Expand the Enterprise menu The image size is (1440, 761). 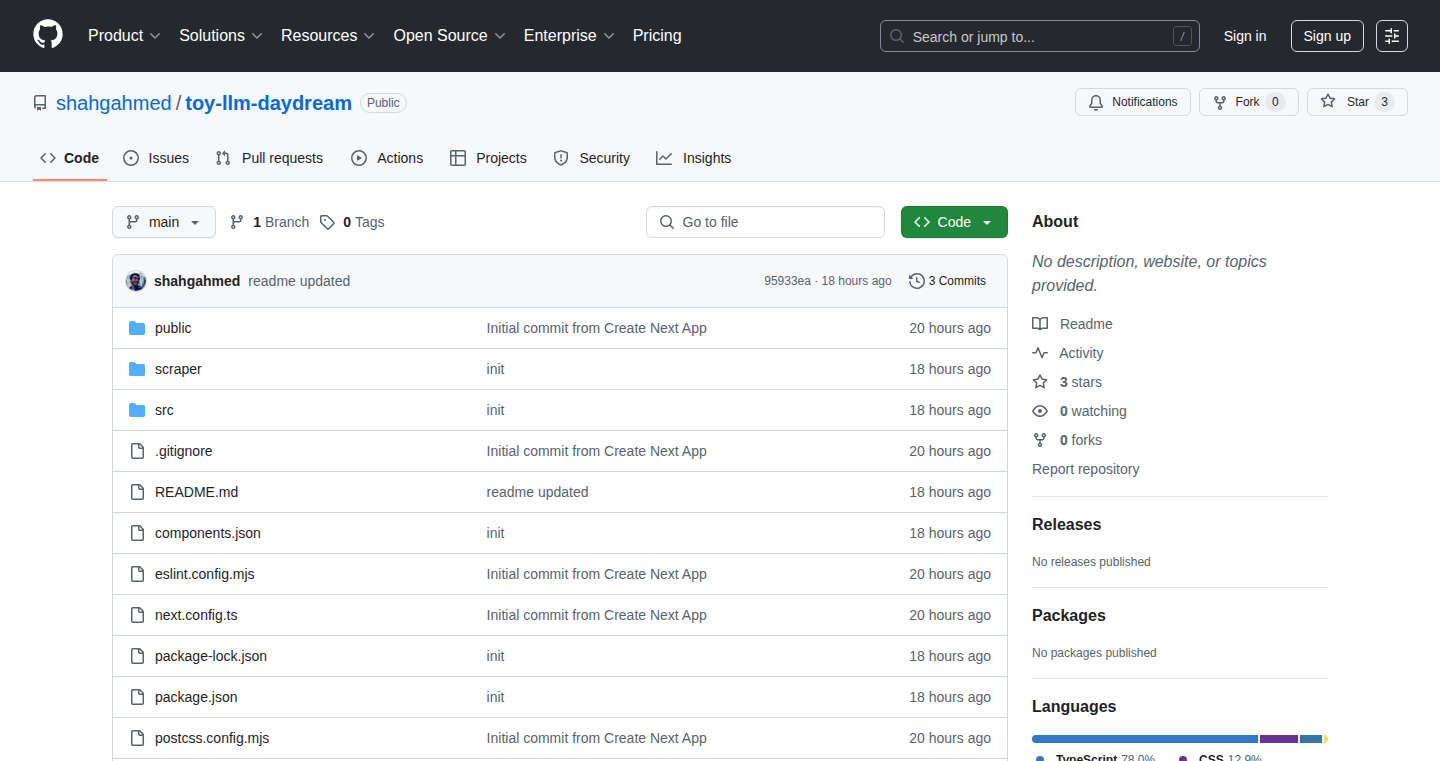tap(569, 36)
